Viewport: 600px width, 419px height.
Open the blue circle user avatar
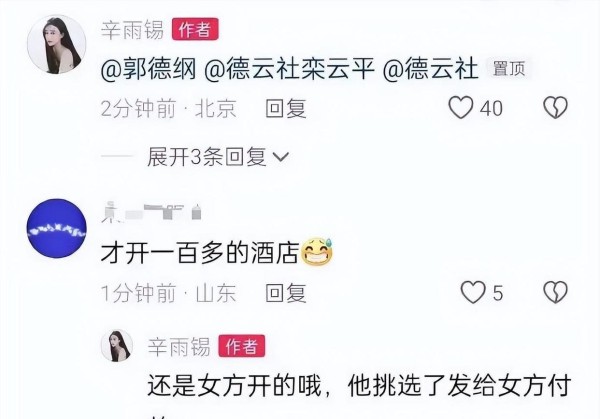[57, 228]
